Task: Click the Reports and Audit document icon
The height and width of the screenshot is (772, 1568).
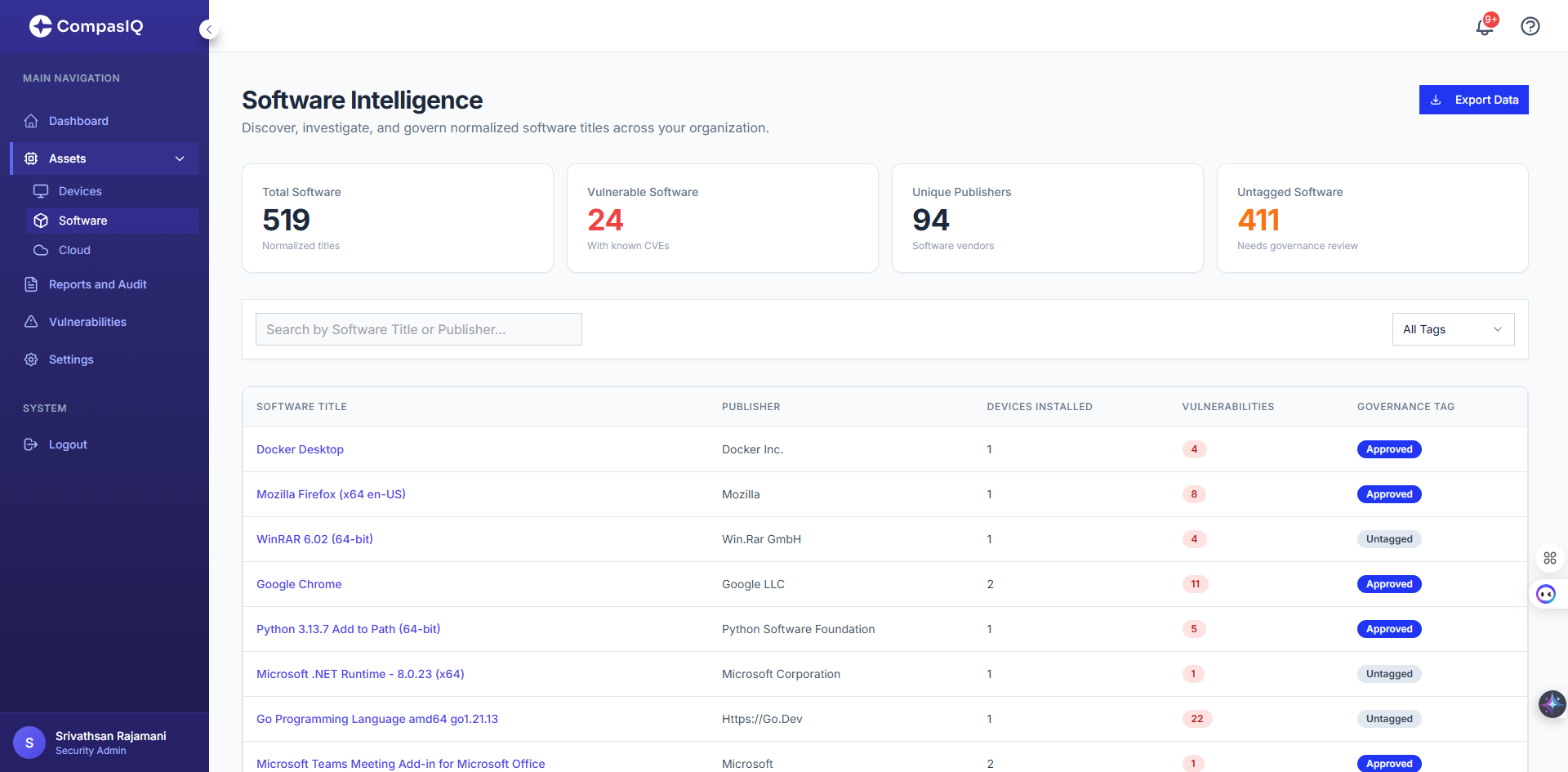Action: 31,284
